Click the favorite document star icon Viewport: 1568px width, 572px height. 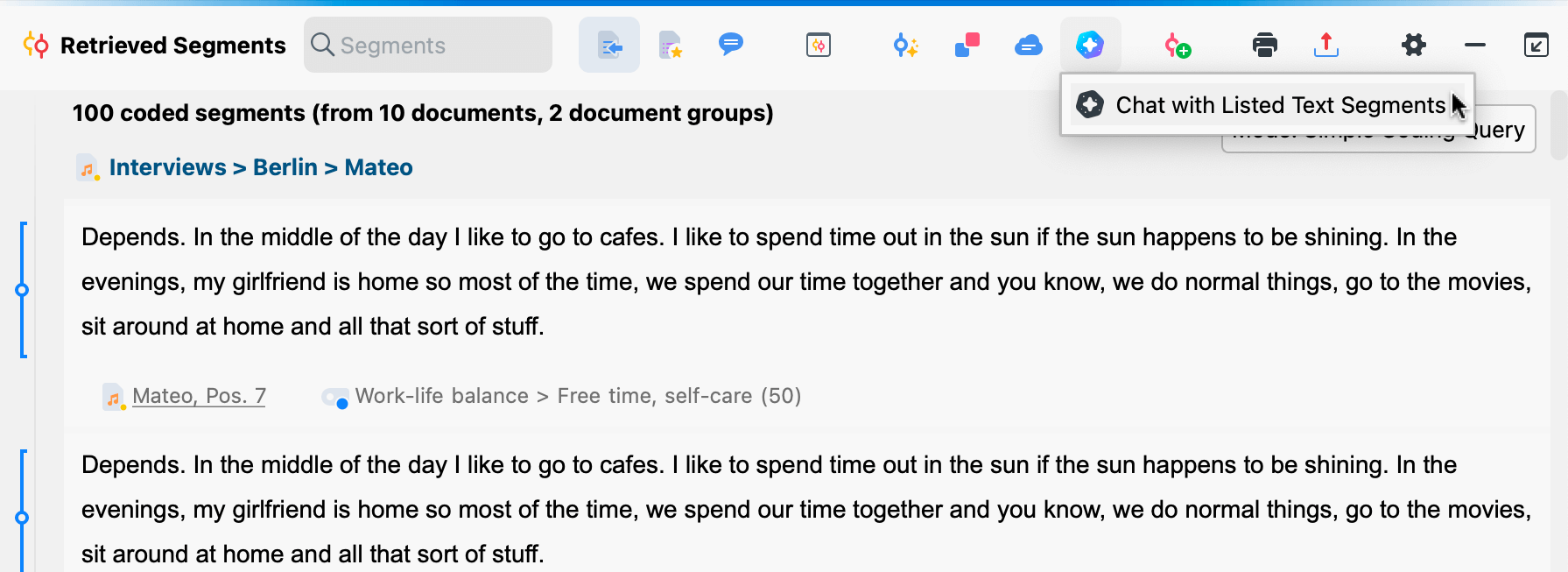(x=671, y=45)
